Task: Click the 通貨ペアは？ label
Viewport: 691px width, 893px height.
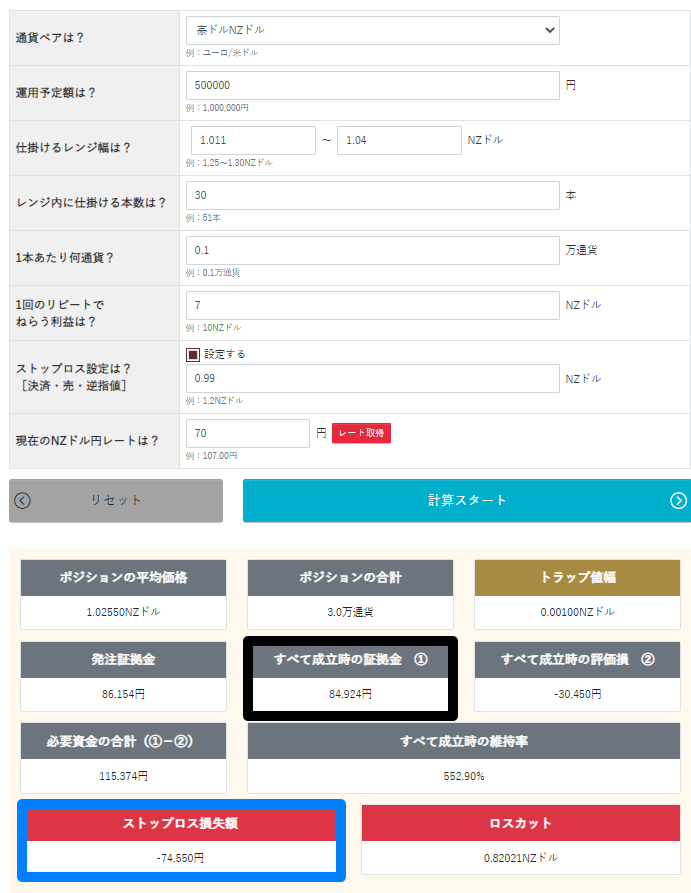Action: 50,38
